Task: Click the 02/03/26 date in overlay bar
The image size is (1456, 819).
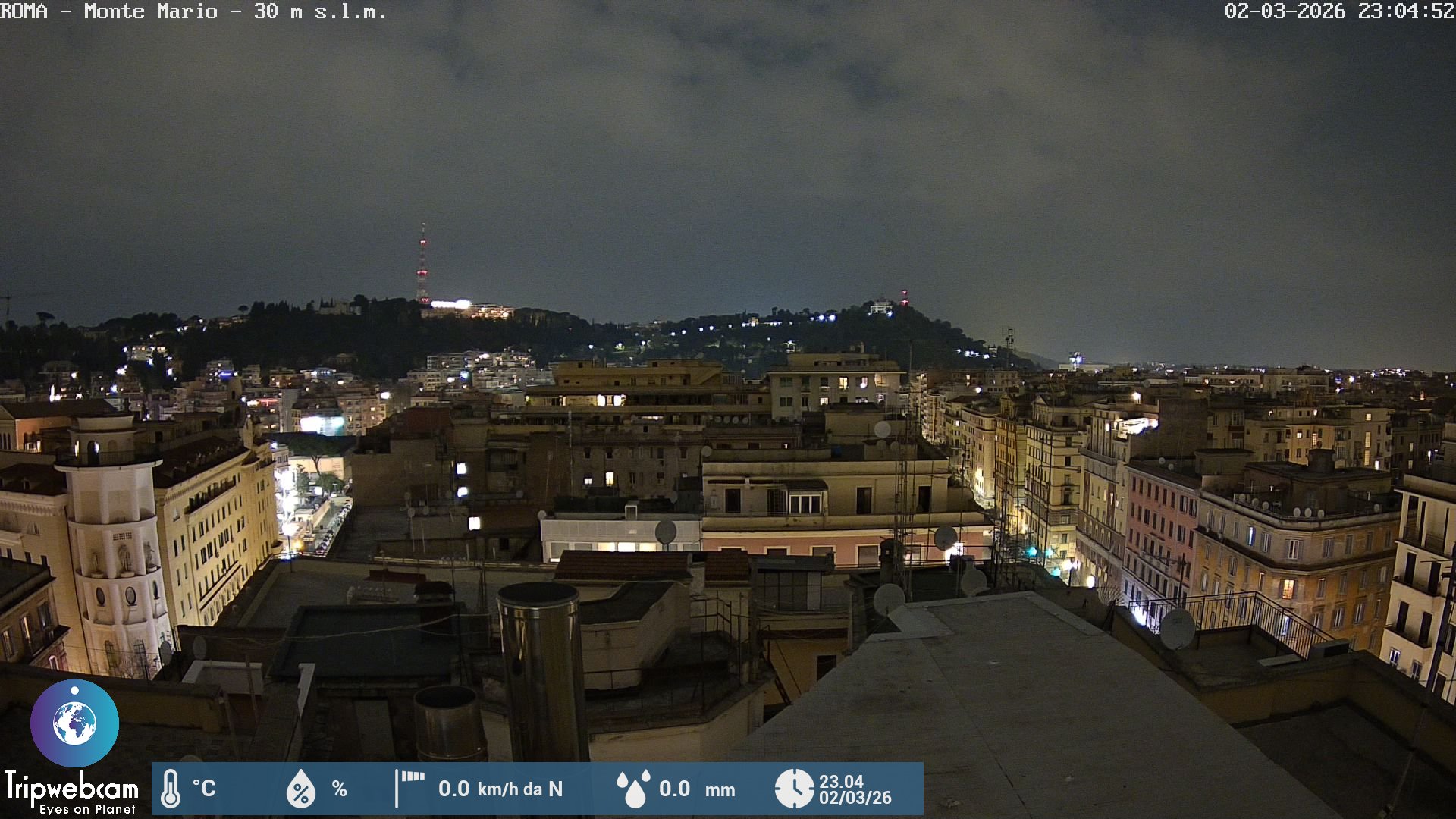Action: (855, 799)
